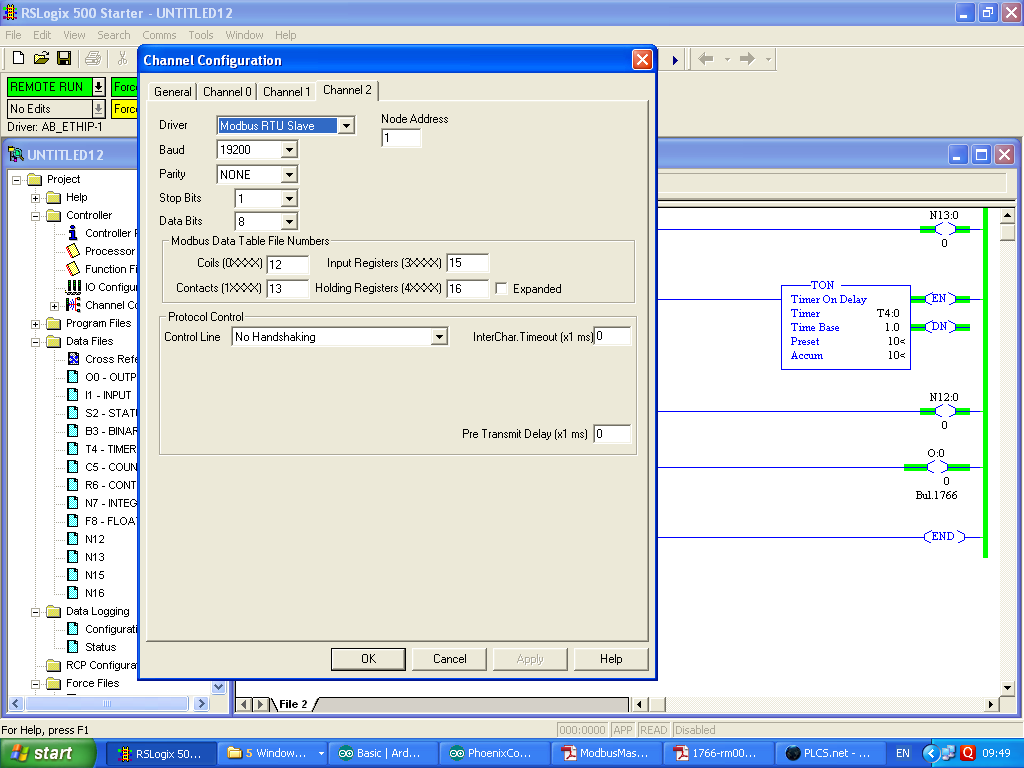1024x768 pixels.
Task: Click ladder view scroll down arrow
Action: [x=1007, y=687]
